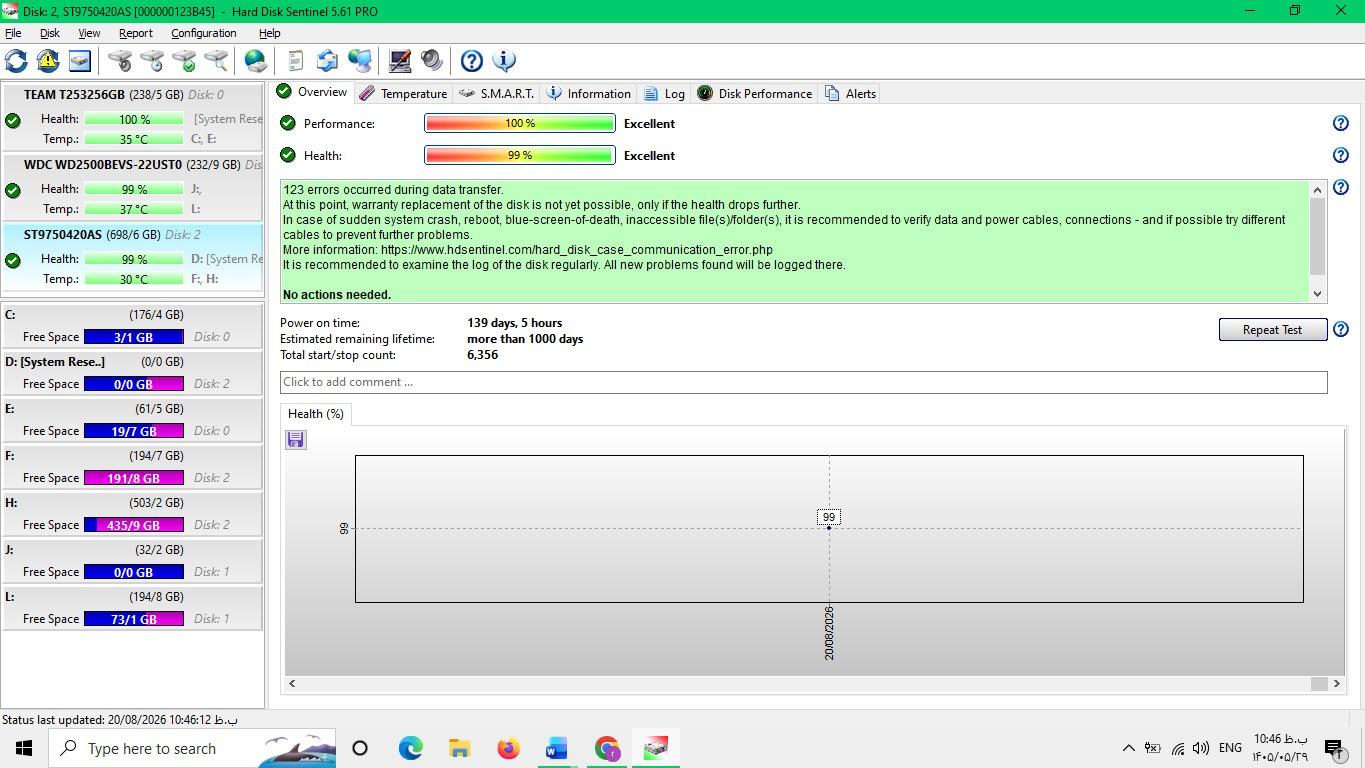Click the Health 99 % bar in Overview
1365x768 pixels.
click(x=520, y=155)
